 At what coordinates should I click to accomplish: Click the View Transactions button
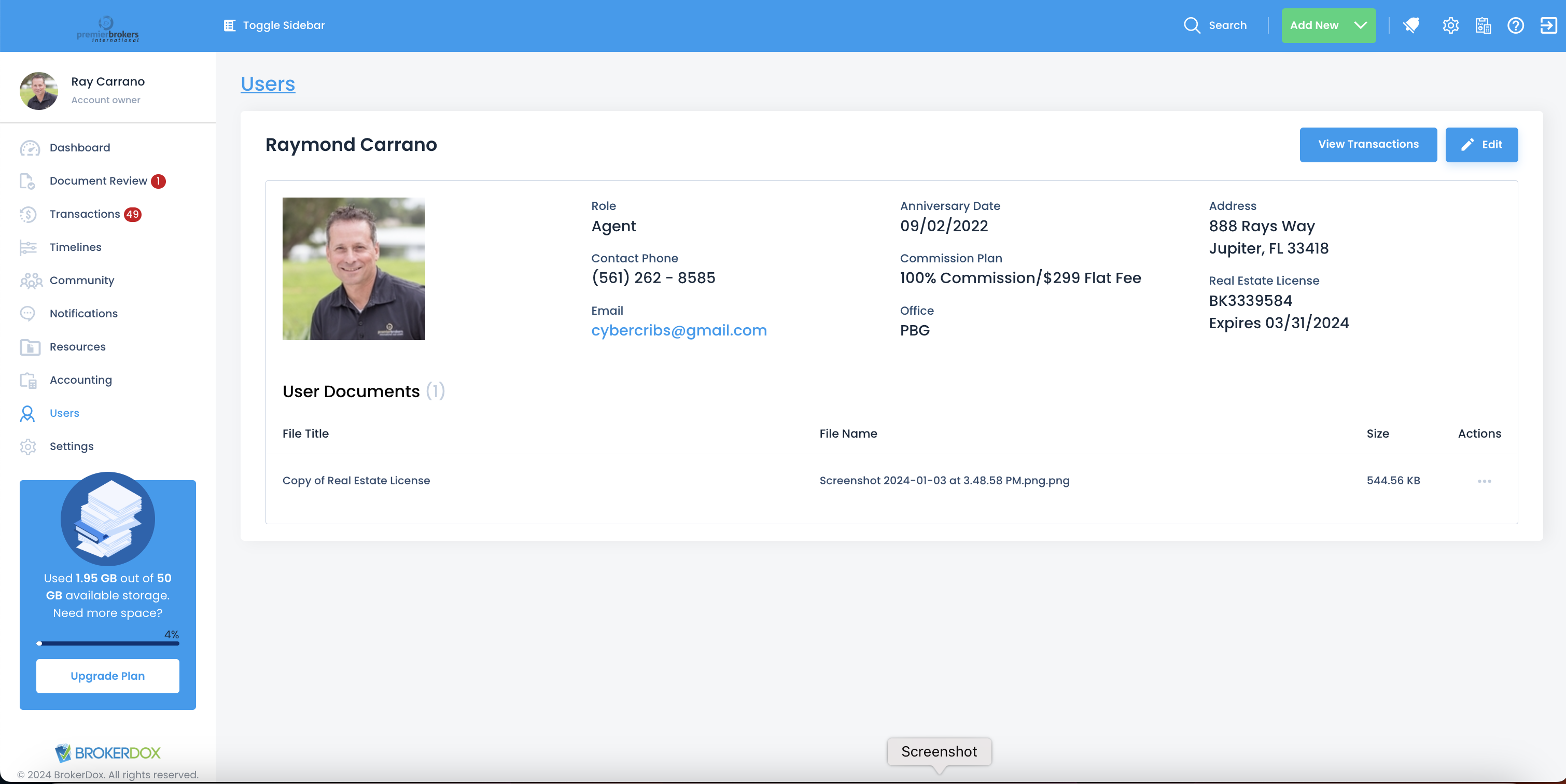pos(1368,145)
